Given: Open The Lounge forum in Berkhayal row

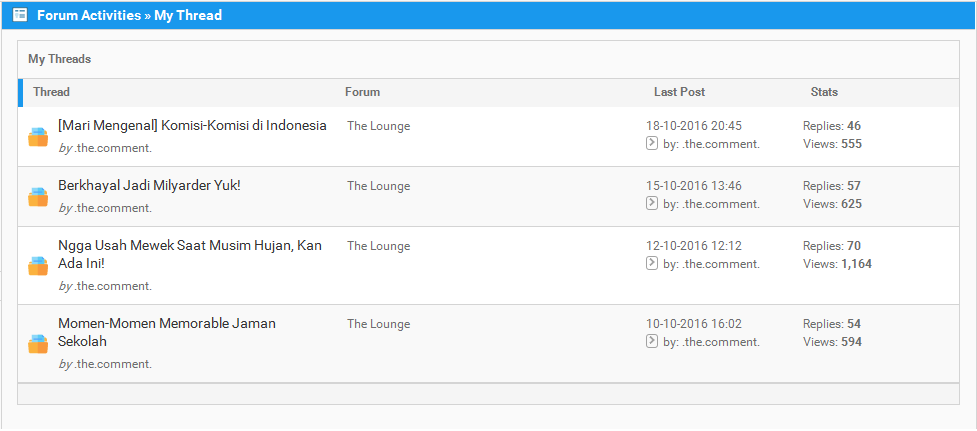Looking at the screenshot, I should point(379,186).
